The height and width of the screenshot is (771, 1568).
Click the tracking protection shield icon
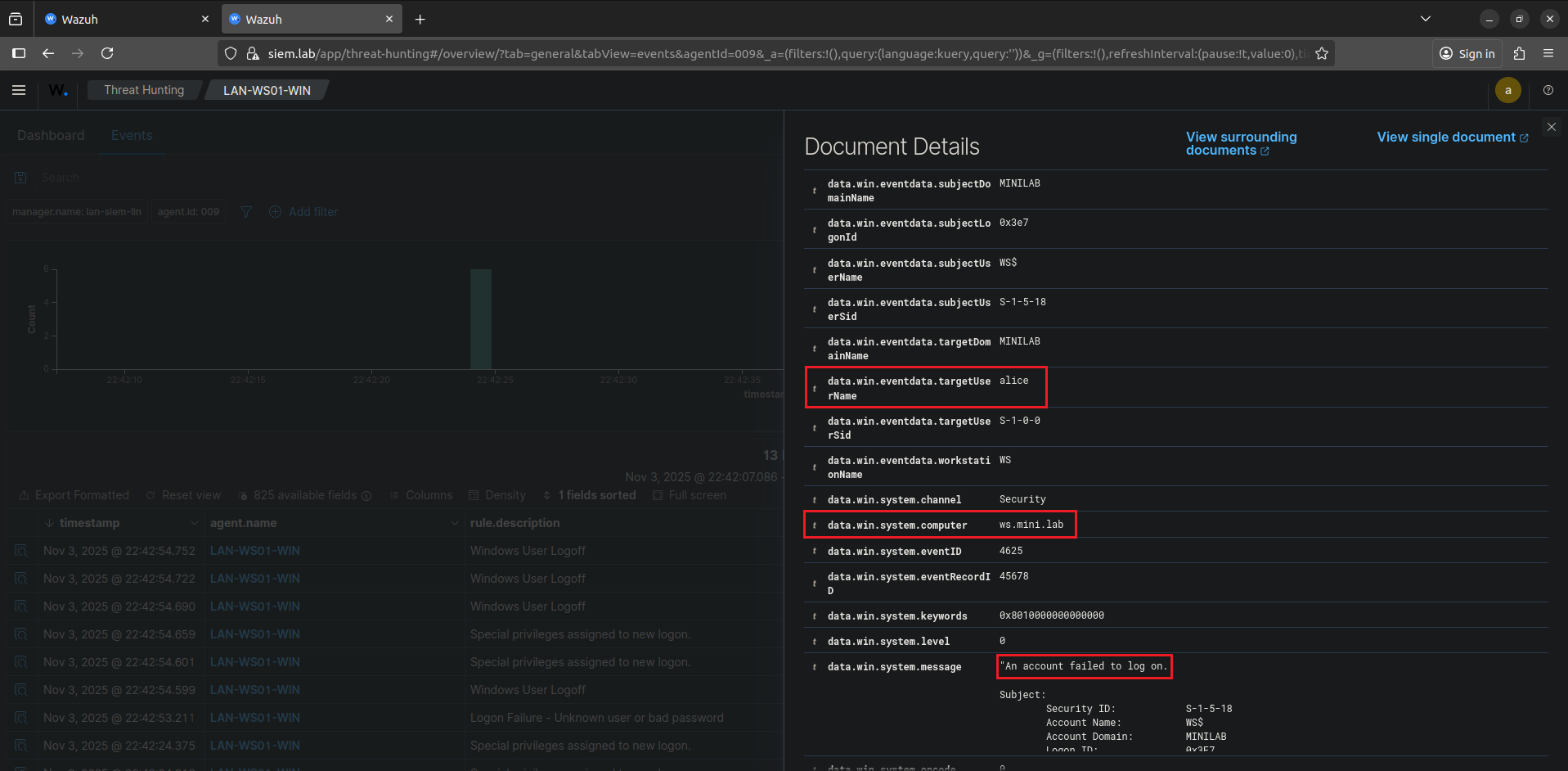[231, 53]
